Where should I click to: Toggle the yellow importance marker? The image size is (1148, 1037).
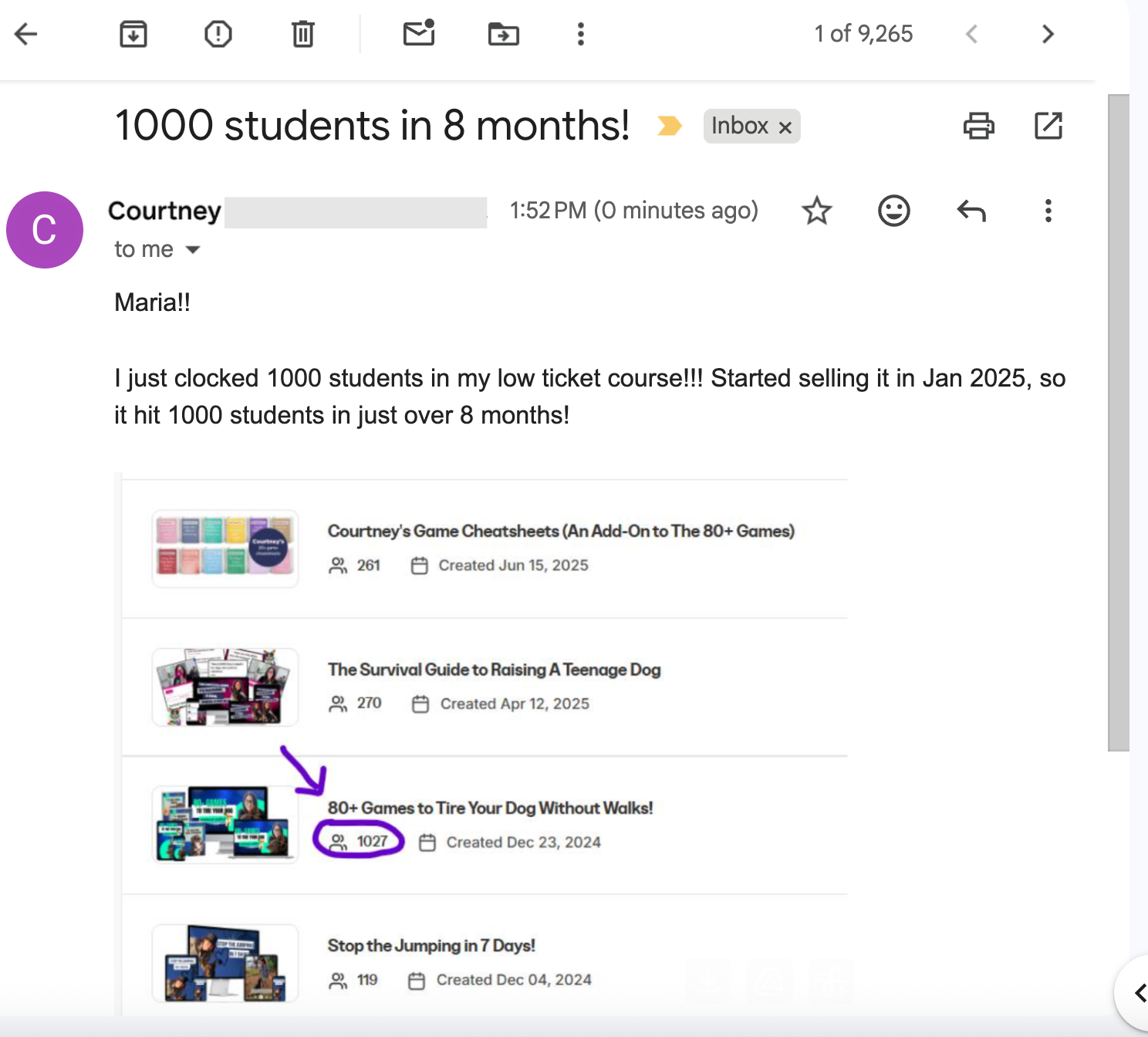coord(670,125)
